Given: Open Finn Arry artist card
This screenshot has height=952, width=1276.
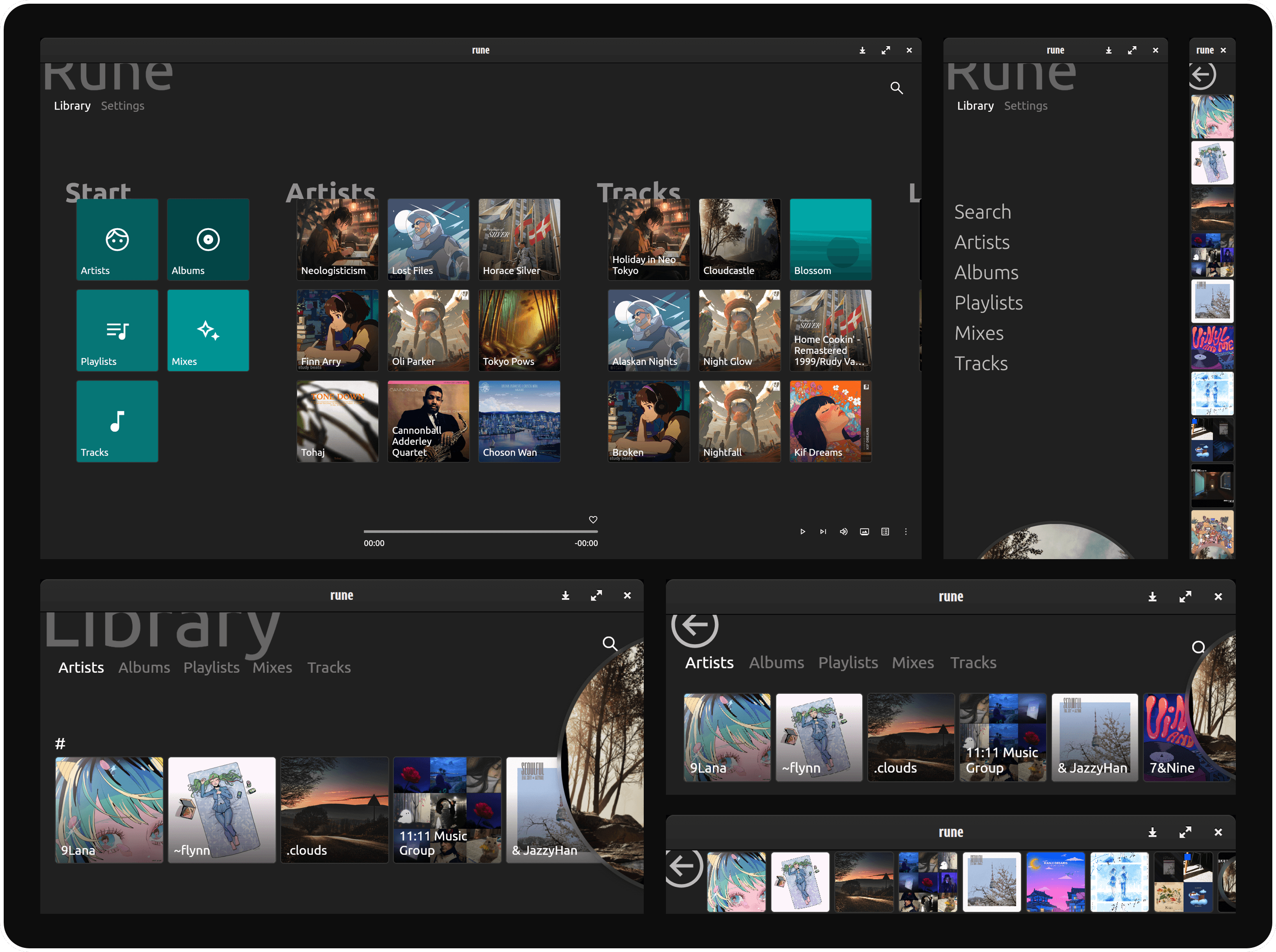Looking at the screenshot, I should tap(338, 330).
